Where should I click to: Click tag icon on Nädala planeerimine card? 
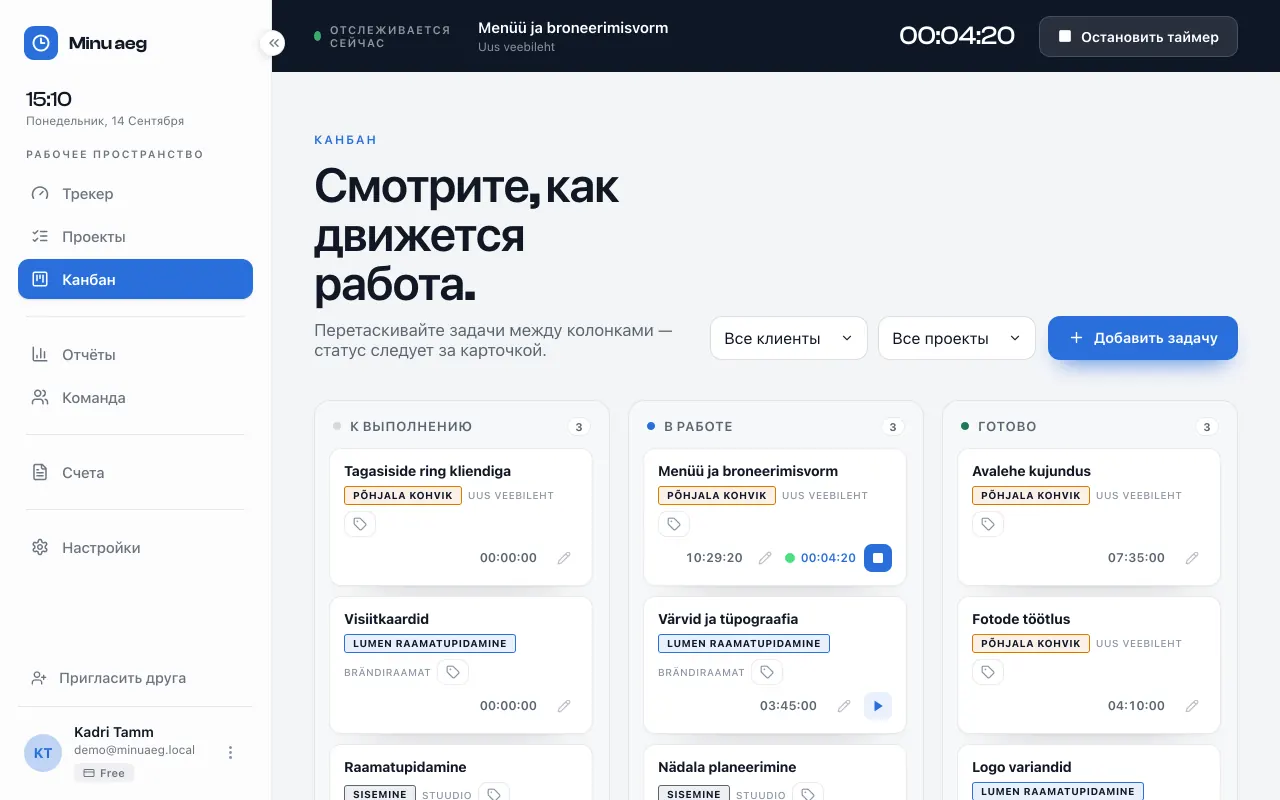[808, 794]
